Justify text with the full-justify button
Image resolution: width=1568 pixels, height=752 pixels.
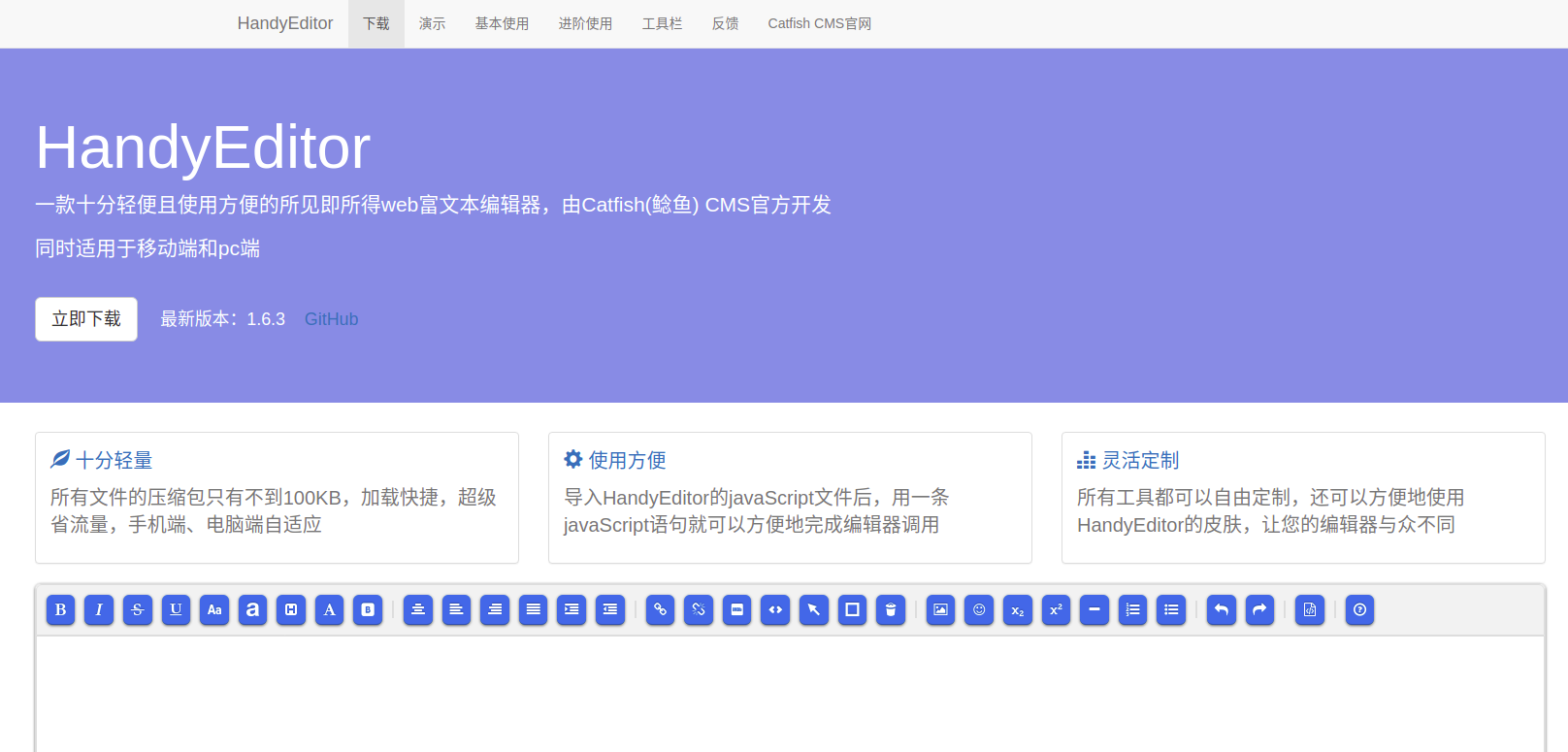click(x=533, y=609)
